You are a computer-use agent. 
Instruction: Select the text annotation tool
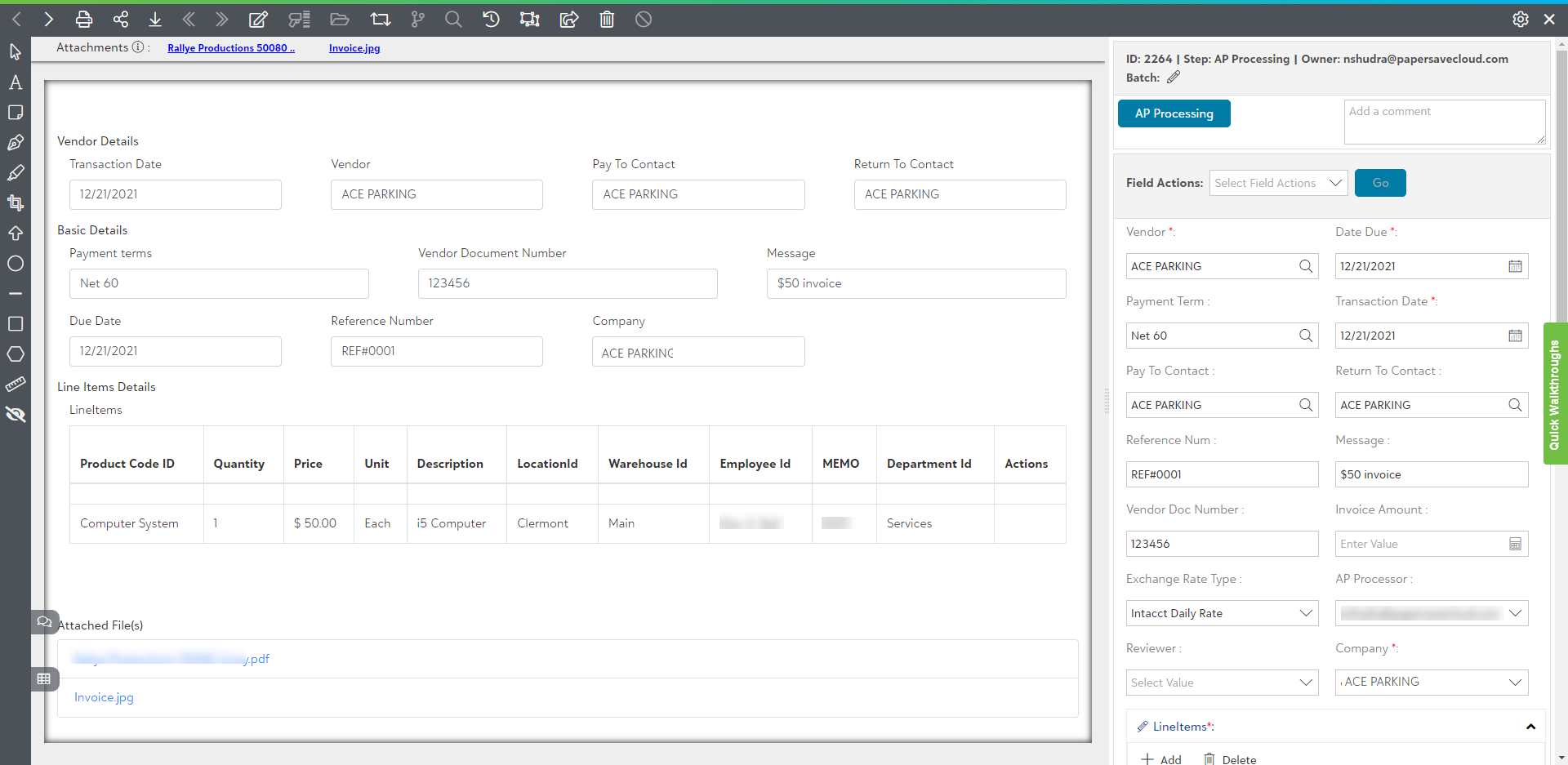16,82
